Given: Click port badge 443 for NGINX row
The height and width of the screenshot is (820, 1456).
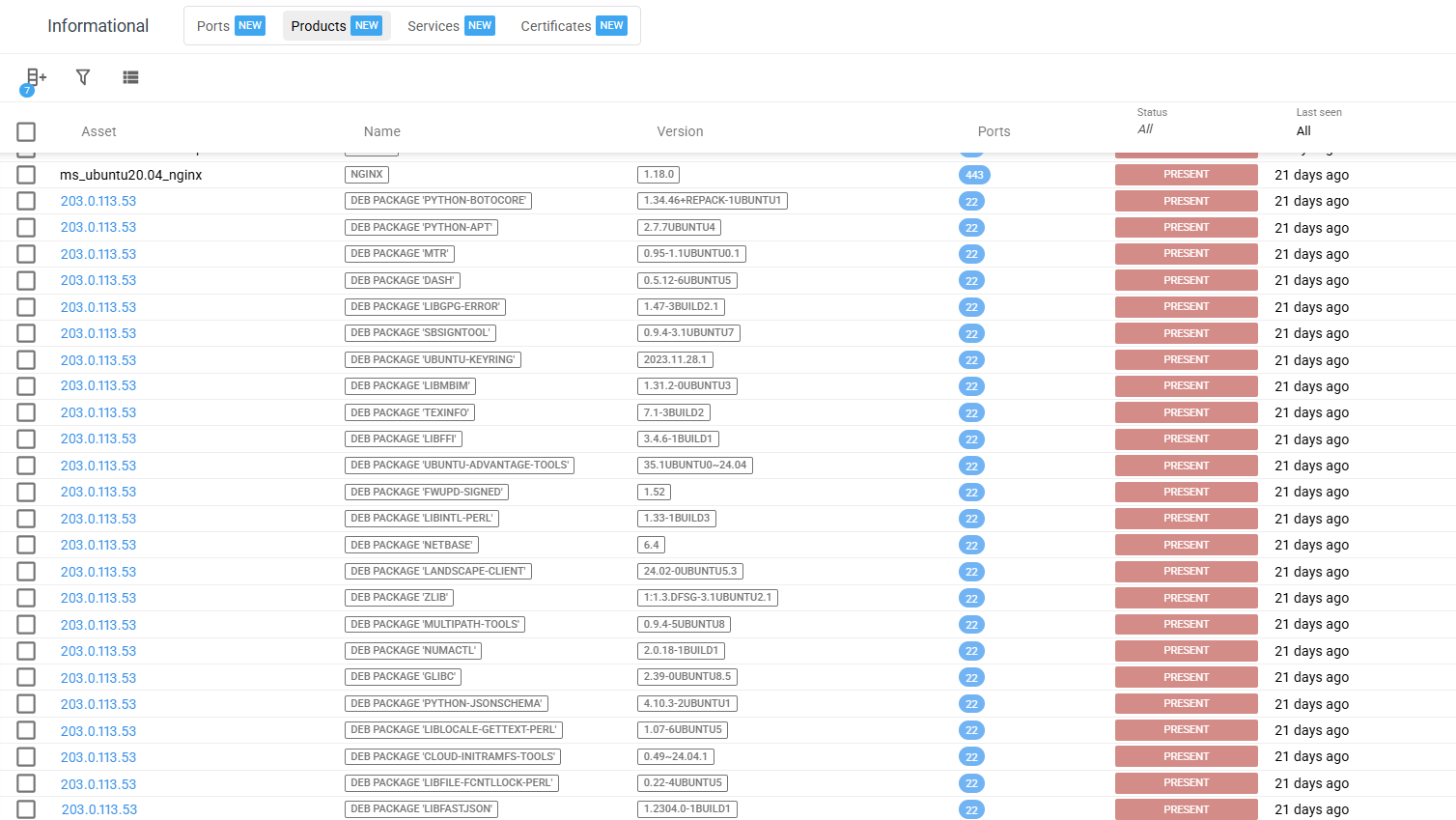Looking at the screenshot, I should point(974,175).
